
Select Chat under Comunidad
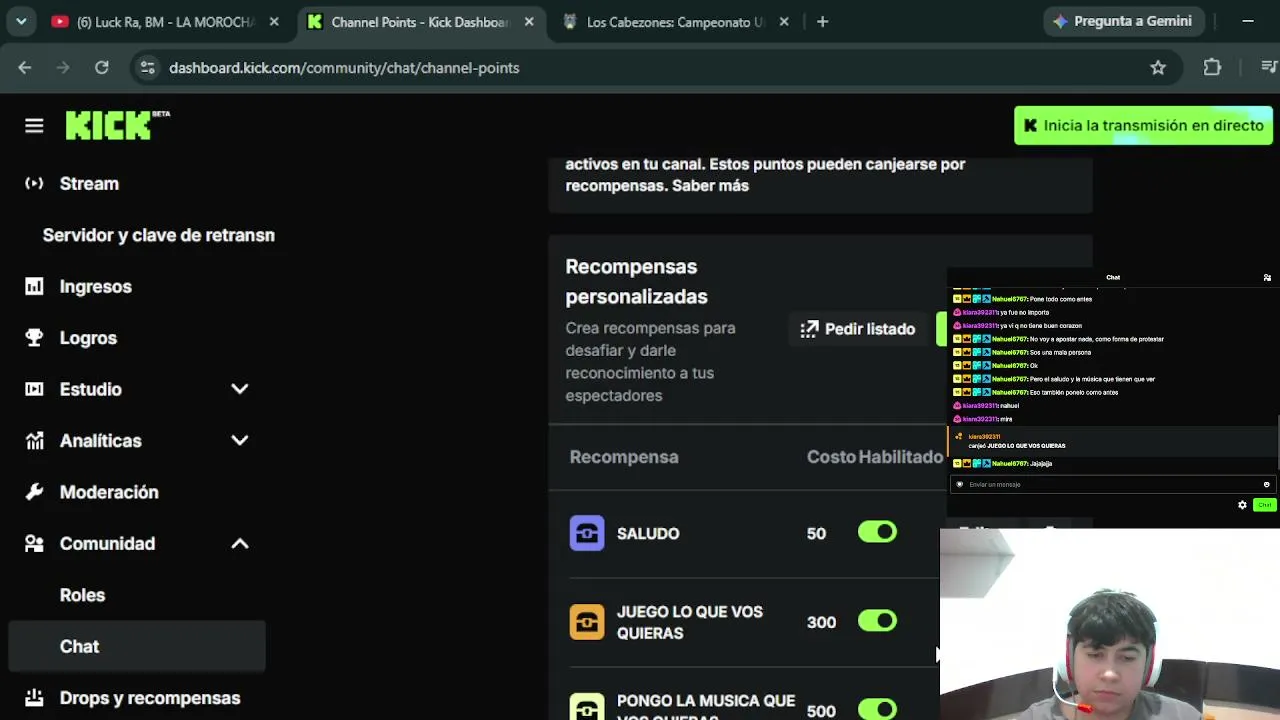[x=136, y=647]
